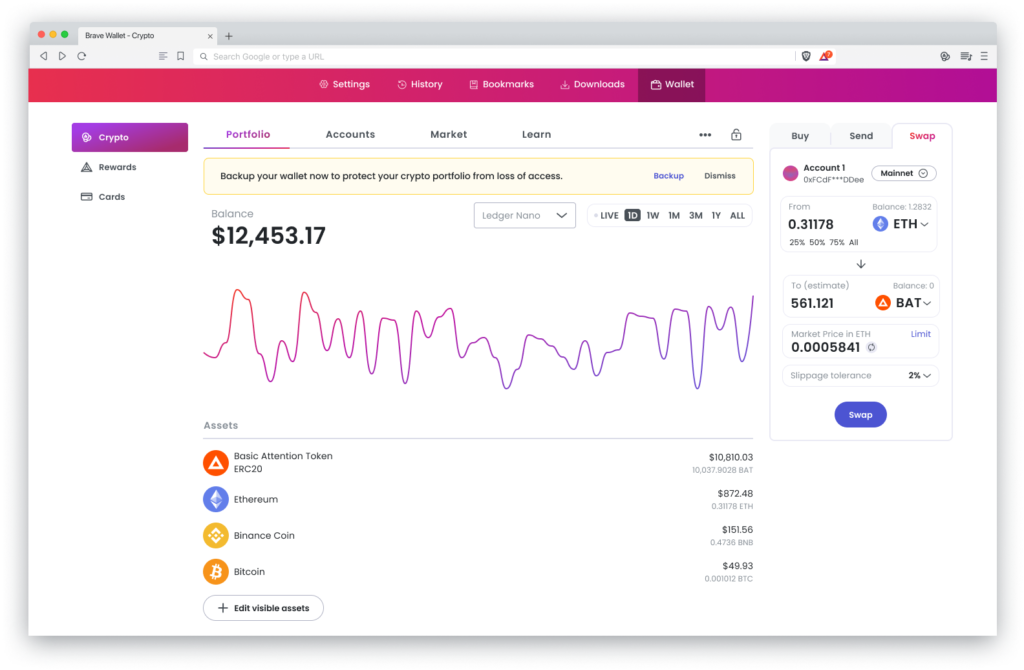This screenshot has height=670, width=1024.
Task: Open the Mainnet network dropdown
Action: pyautogui.click(x=904, y=173)
